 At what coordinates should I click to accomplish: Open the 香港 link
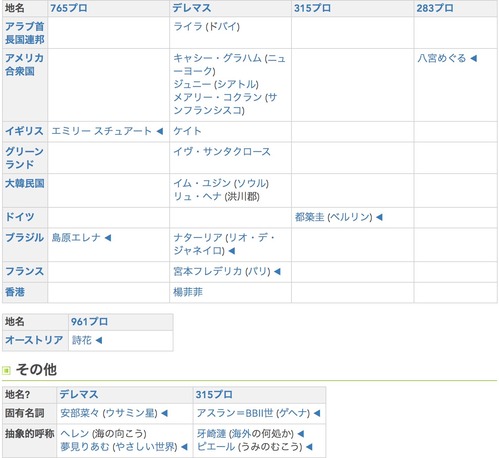[15, 292]
